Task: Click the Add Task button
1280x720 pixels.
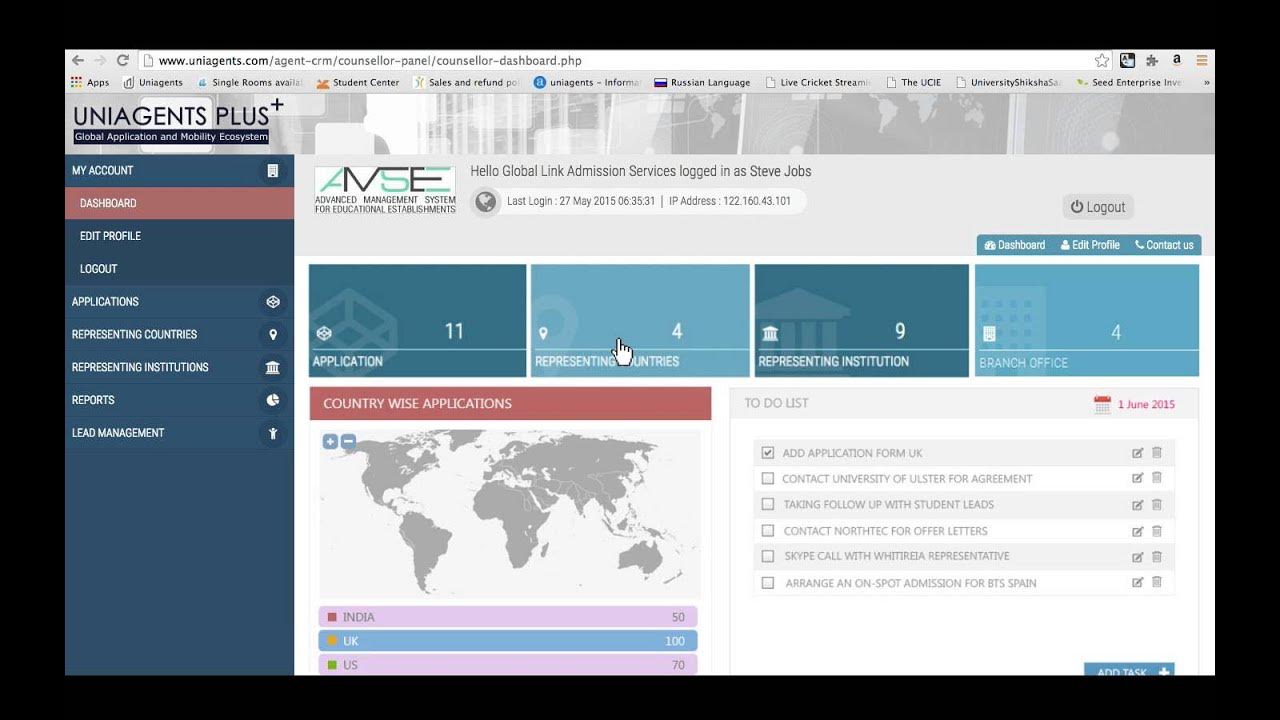Action: pos(1129,670)
